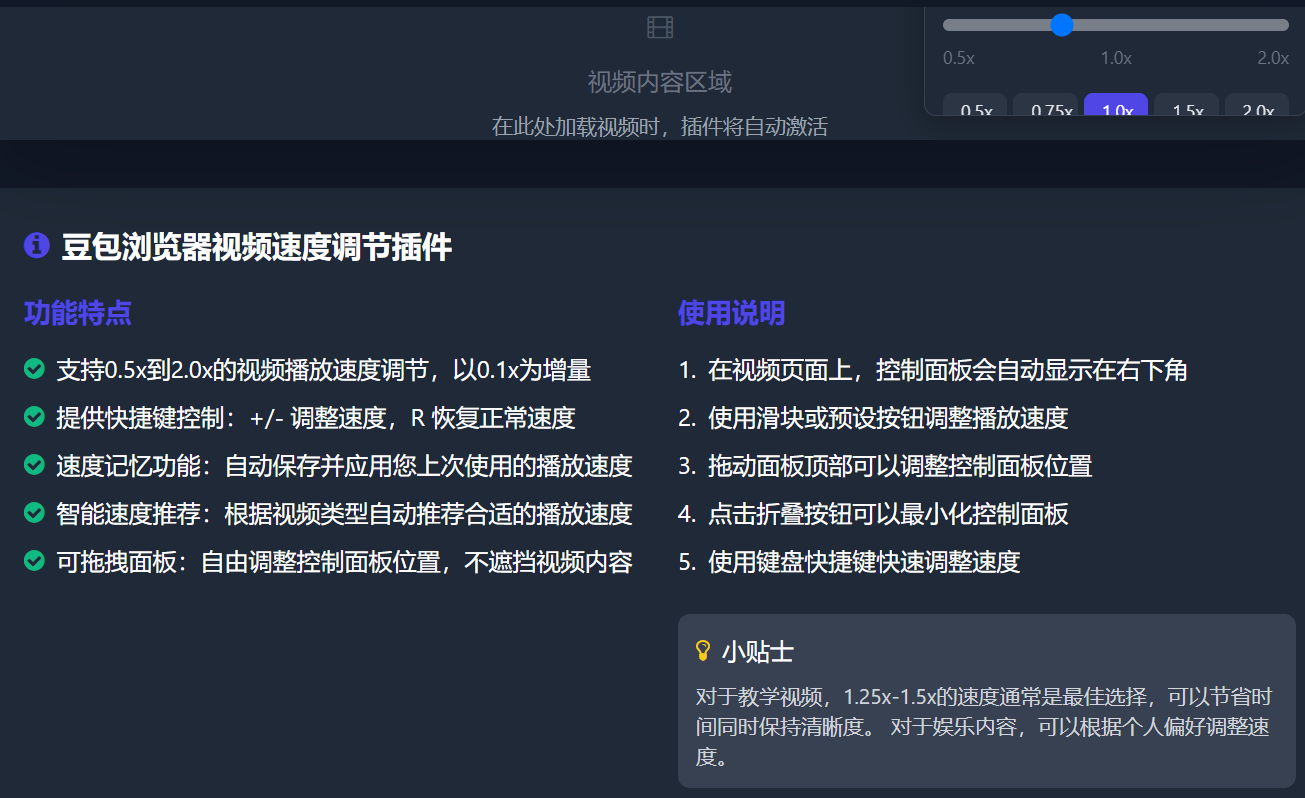Select the highlighted 1.0x preset button

tap(1117, 106)
